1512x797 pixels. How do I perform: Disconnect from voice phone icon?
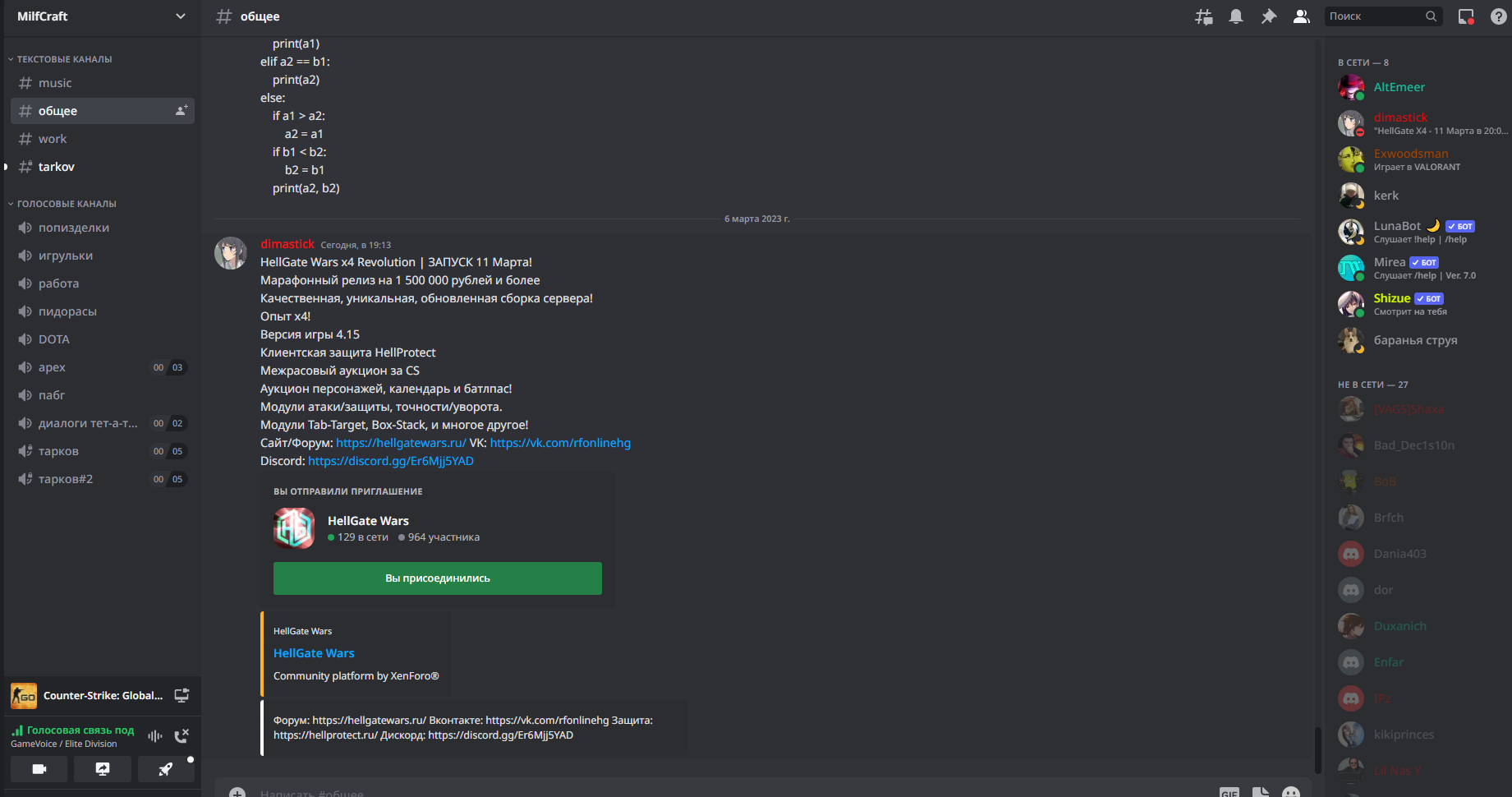click(182, 735)
